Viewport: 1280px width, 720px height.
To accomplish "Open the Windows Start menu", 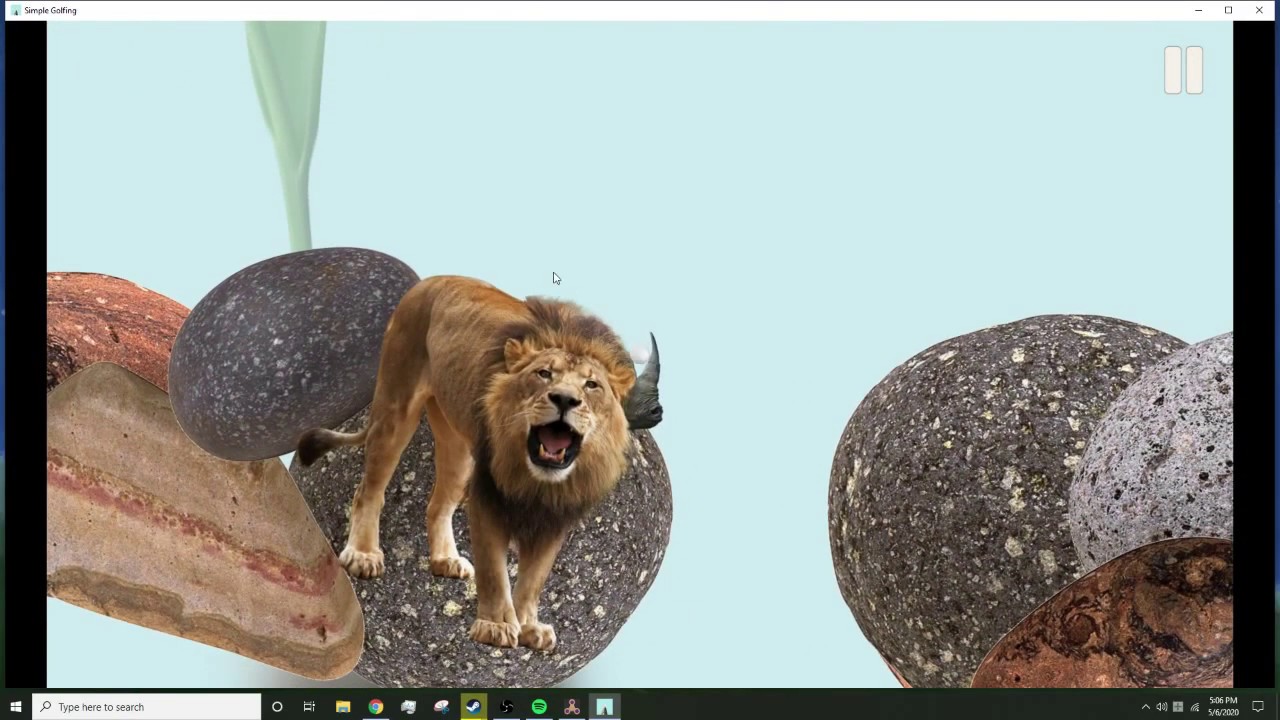I will click(15, 707).
